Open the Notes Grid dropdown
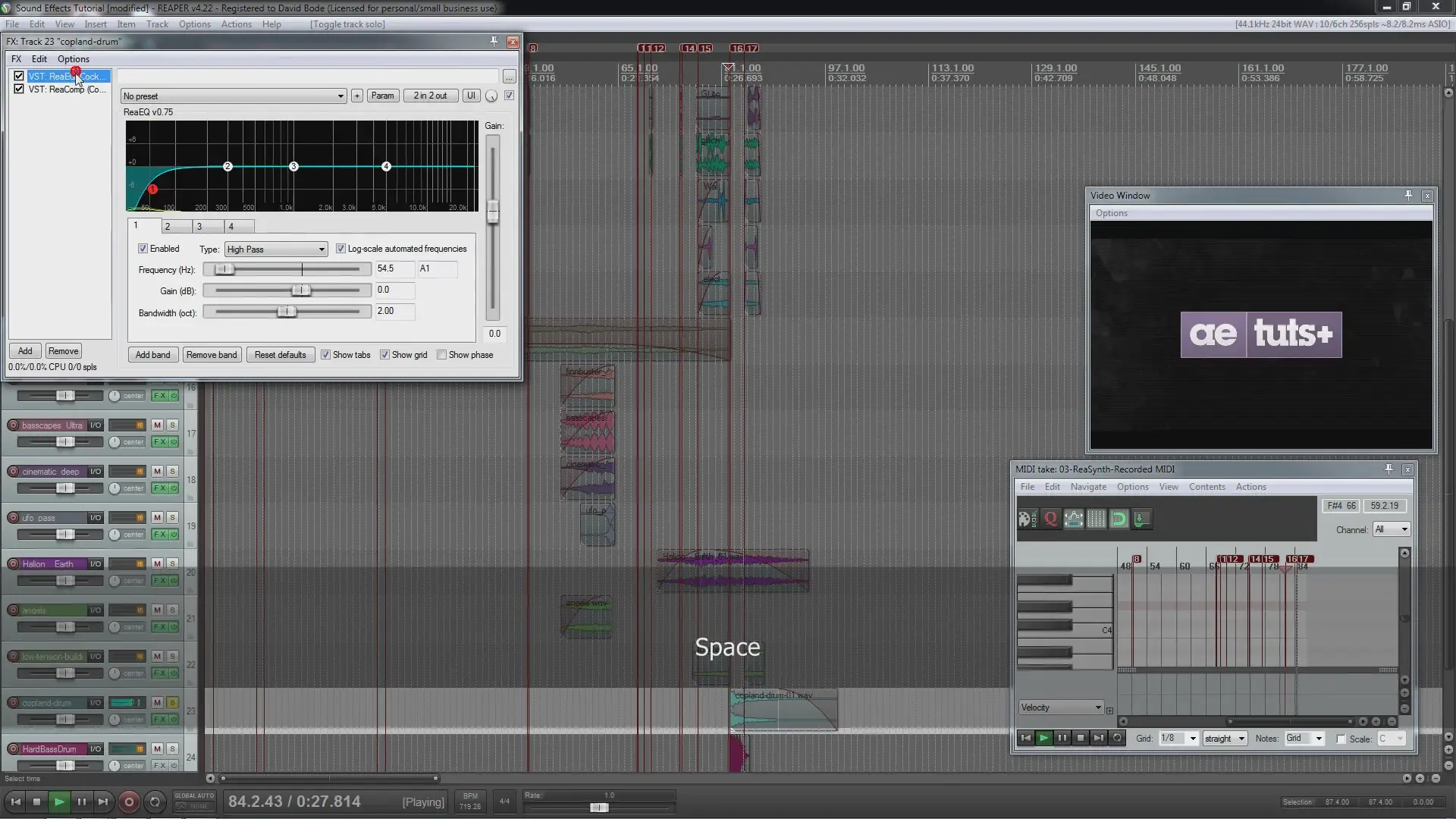The width and height of the screenshot is (1456, 819). coord(1304,739)
